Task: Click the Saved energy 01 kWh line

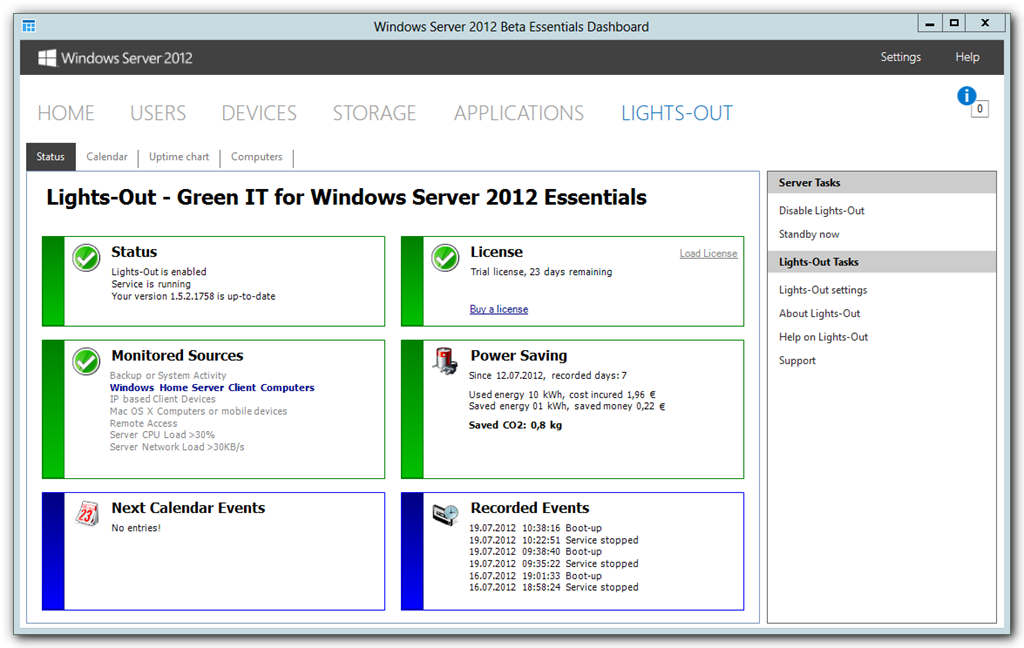Action: coord(568,406)
